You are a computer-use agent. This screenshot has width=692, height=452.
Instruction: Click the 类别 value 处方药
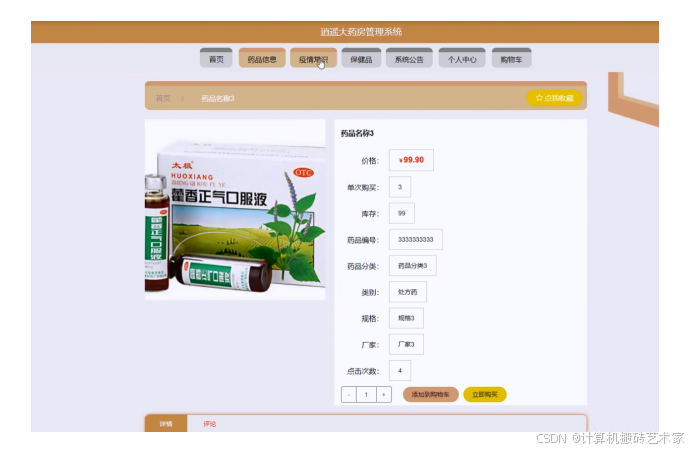(407, 292)
